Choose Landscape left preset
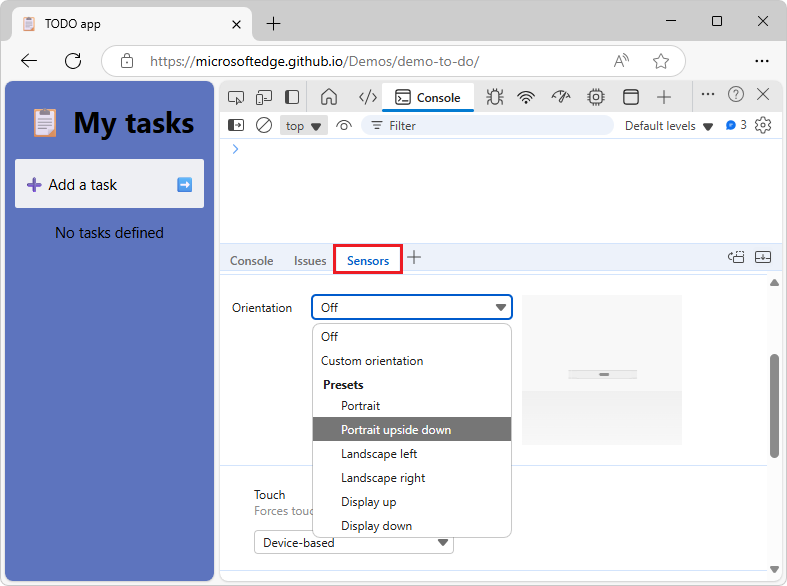 [412, 454]
